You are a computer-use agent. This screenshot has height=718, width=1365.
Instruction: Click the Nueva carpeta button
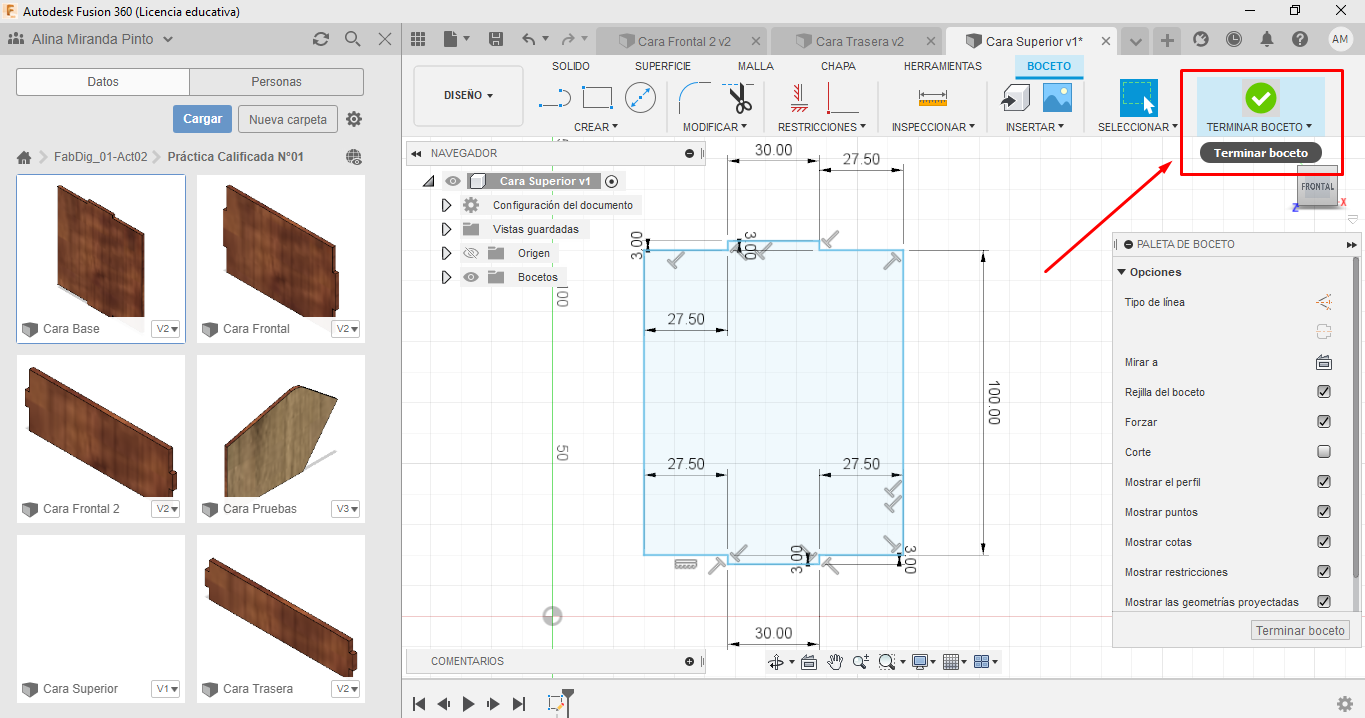point(288,119)
